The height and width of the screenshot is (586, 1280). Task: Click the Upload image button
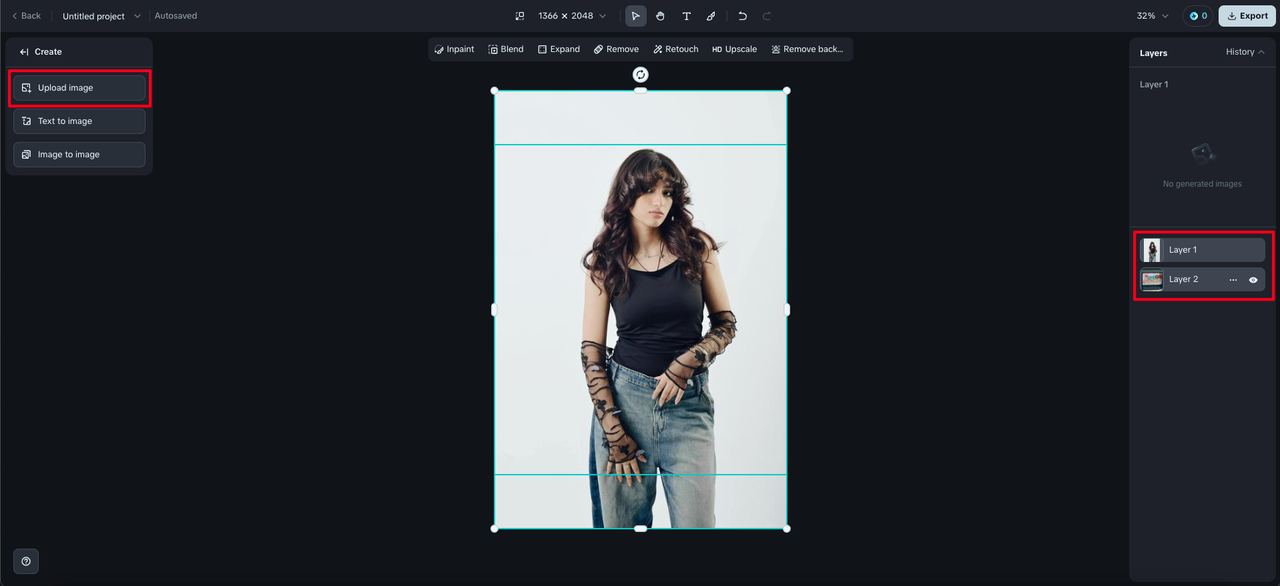(x=79, y=88)
